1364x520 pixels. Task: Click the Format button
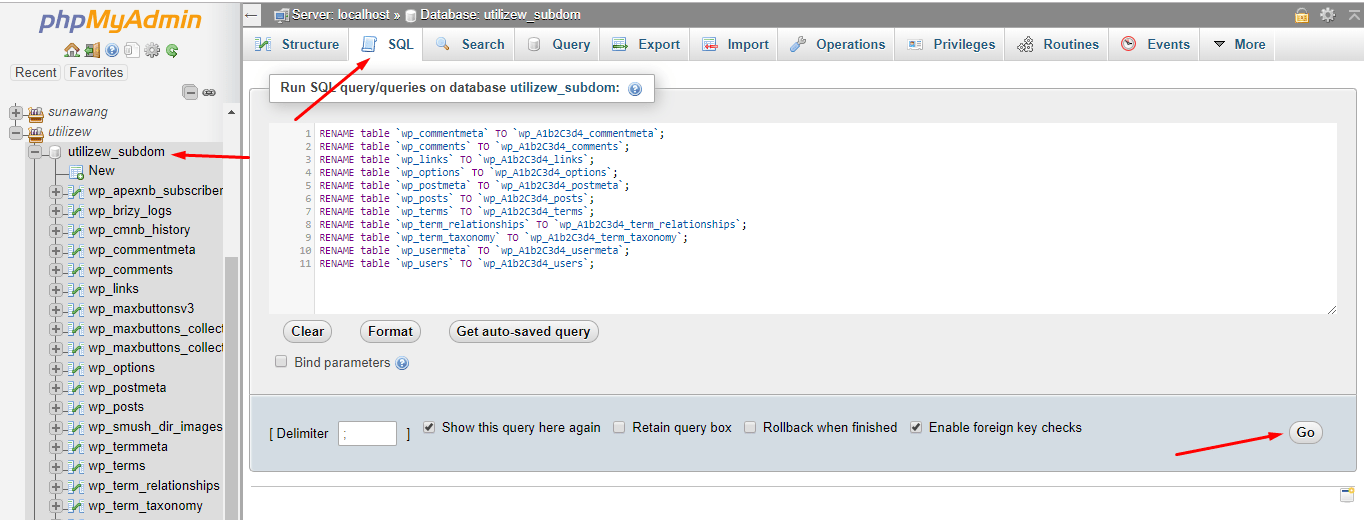[390, 332]
